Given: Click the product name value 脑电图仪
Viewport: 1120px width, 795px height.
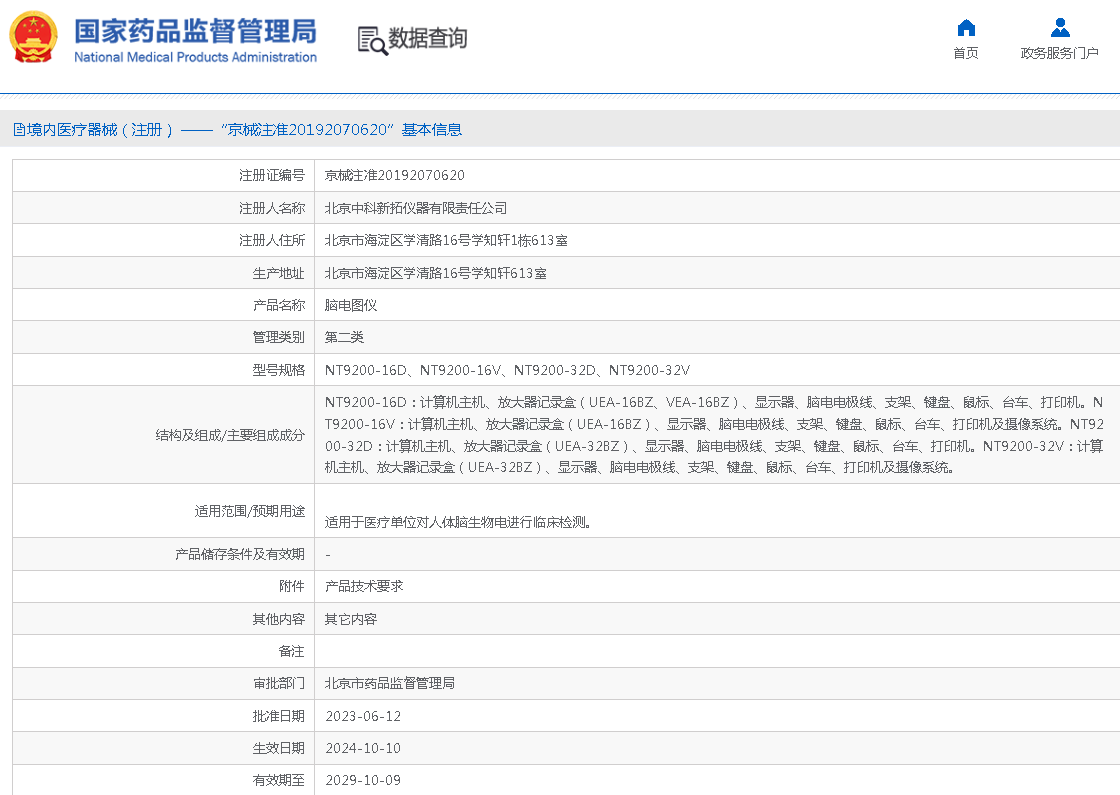Looking at the screenshot, I should point(351,305).
